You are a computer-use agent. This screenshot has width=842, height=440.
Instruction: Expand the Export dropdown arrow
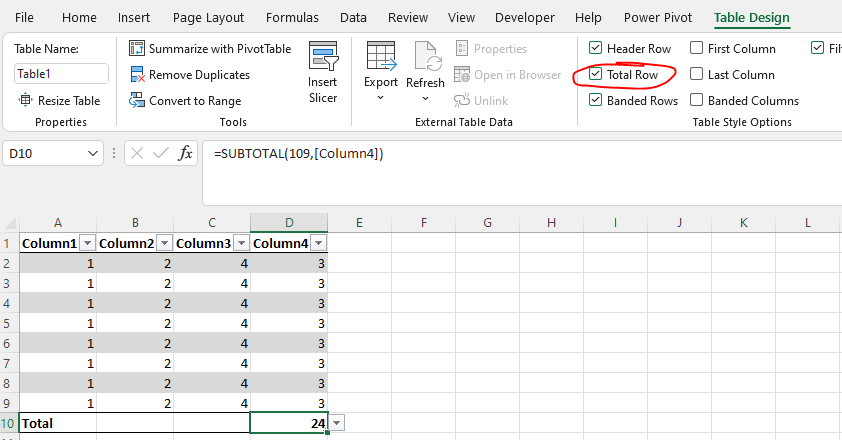(x=381, y=98)
